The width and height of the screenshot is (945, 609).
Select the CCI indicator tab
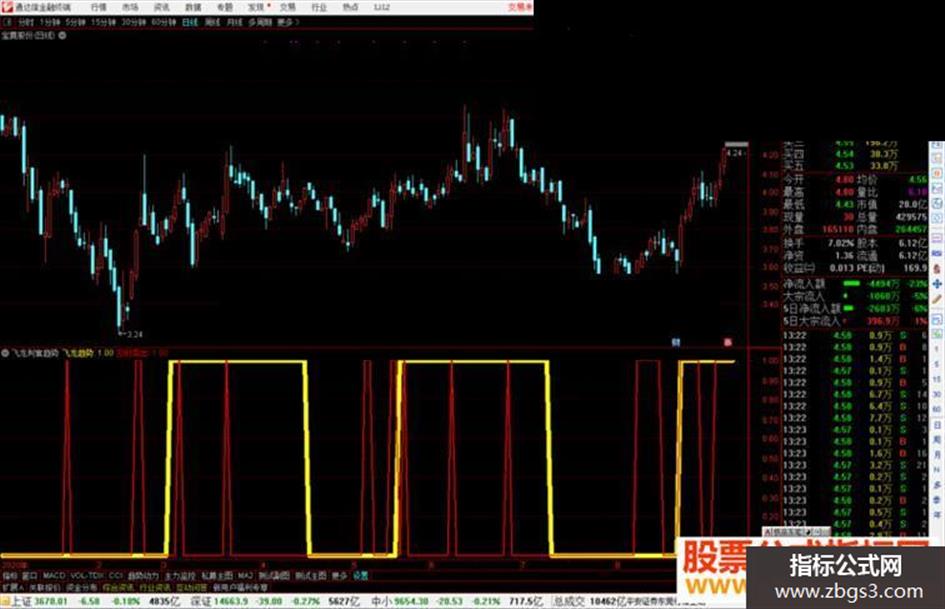coord(116,576)
